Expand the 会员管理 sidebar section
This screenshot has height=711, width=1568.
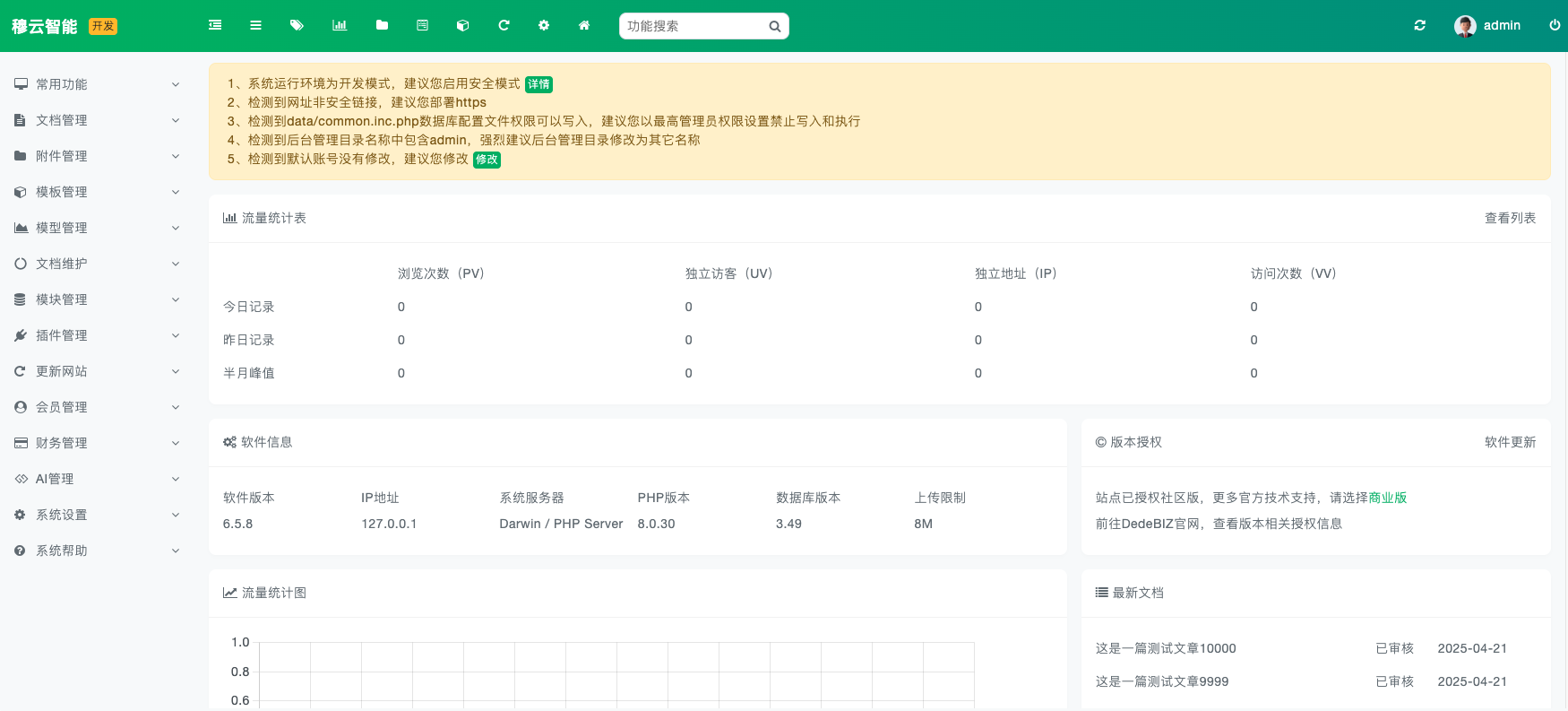[x=97, y=407]
